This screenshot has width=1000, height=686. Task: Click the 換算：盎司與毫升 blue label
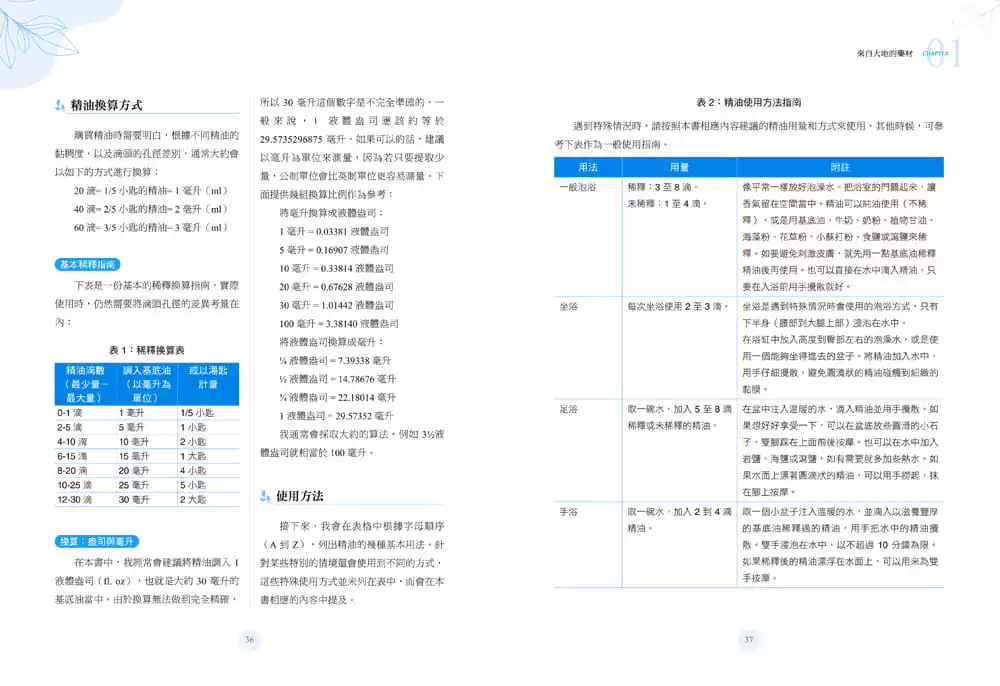click(97, 541)
